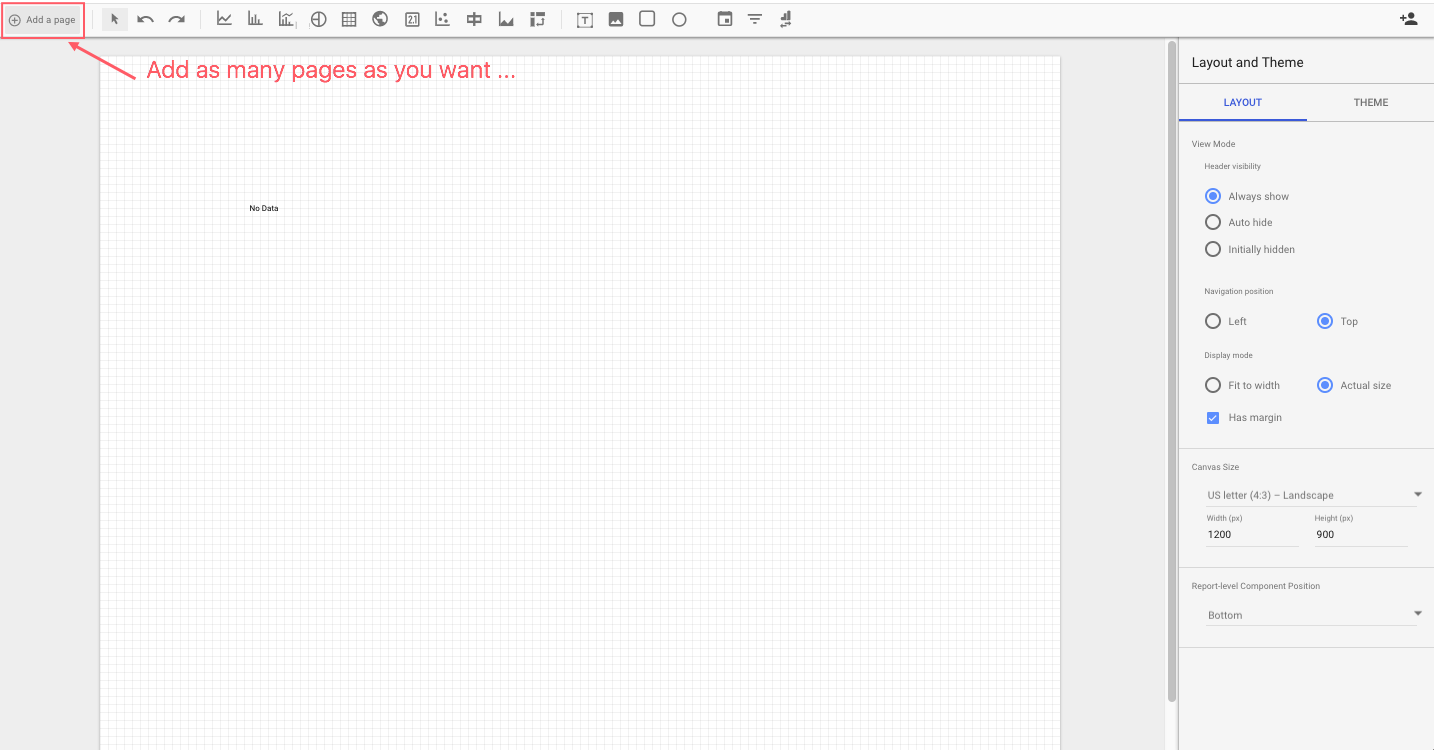Add an image to the report
The height and width of the screenshot is (750, 1434).
(x=615, y=18)
